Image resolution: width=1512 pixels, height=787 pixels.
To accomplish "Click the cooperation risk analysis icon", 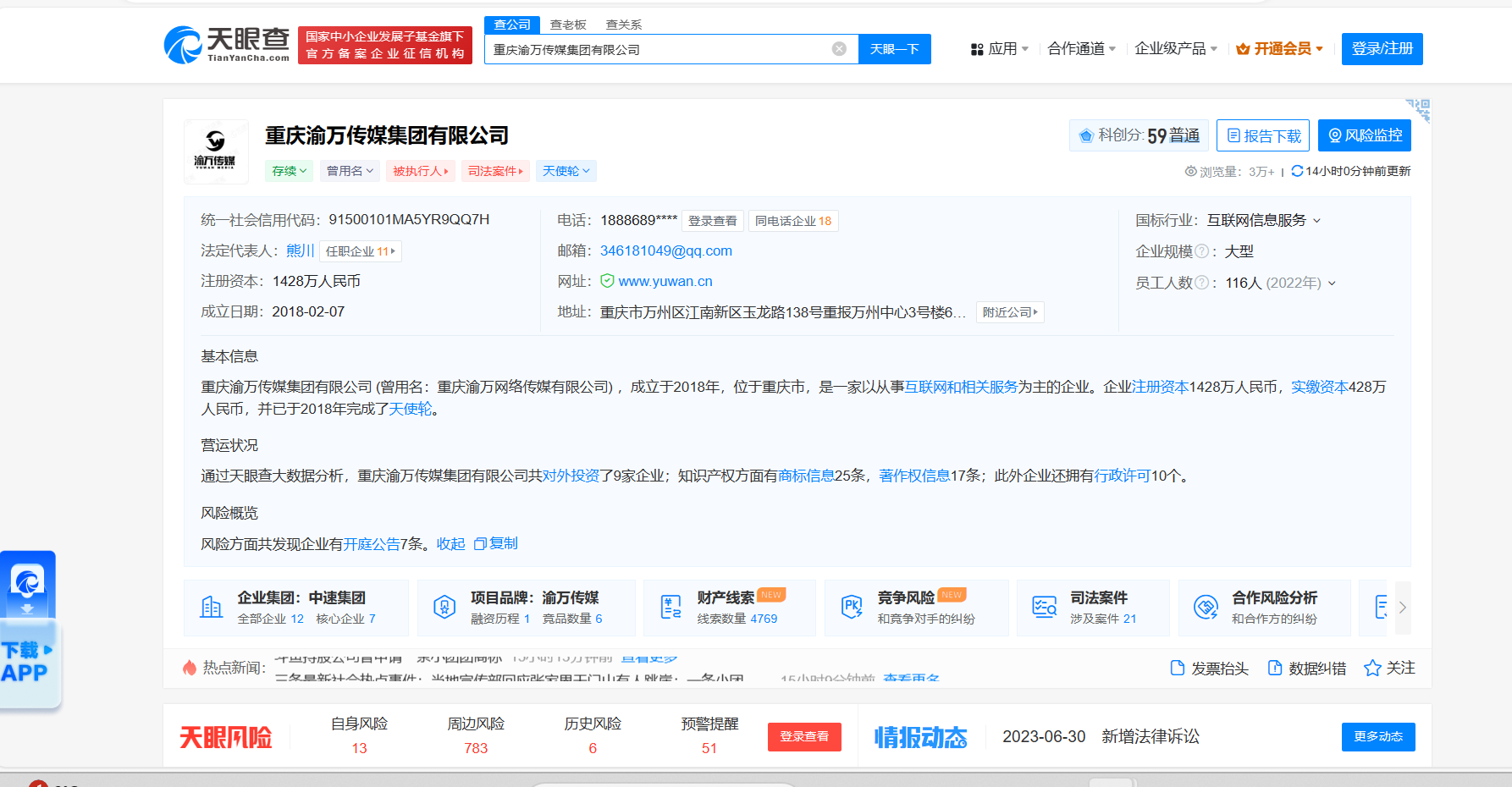I will (1206, 607).
